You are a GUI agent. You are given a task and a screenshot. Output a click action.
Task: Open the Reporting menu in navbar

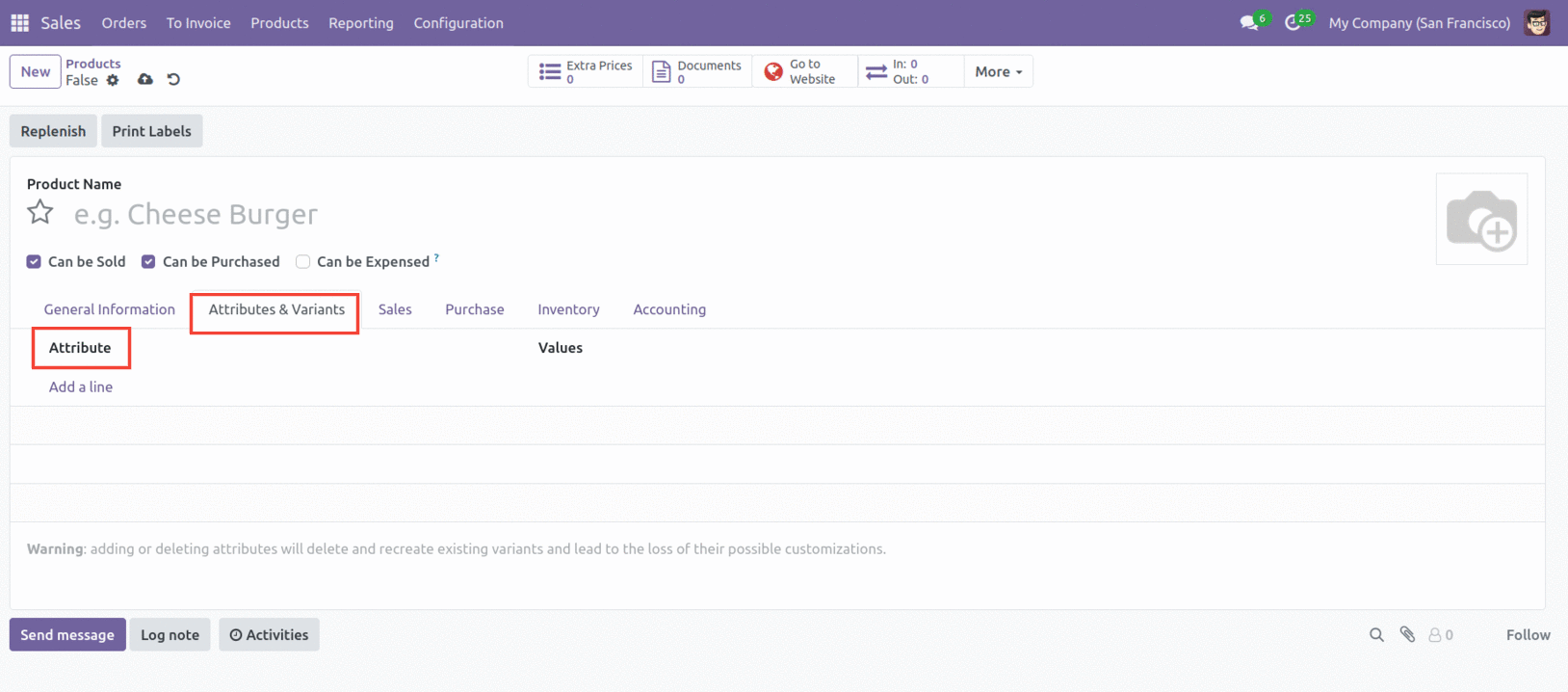click(x=360, y=23)
